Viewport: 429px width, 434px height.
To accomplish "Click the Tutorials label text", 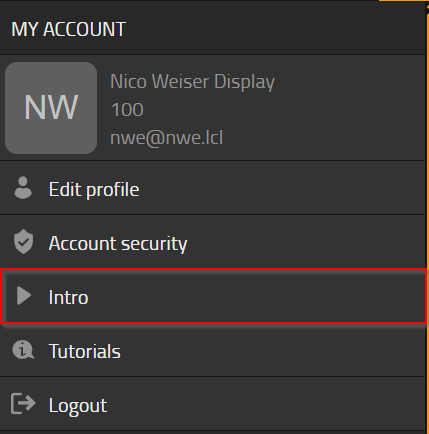I will tap(85, 351).
